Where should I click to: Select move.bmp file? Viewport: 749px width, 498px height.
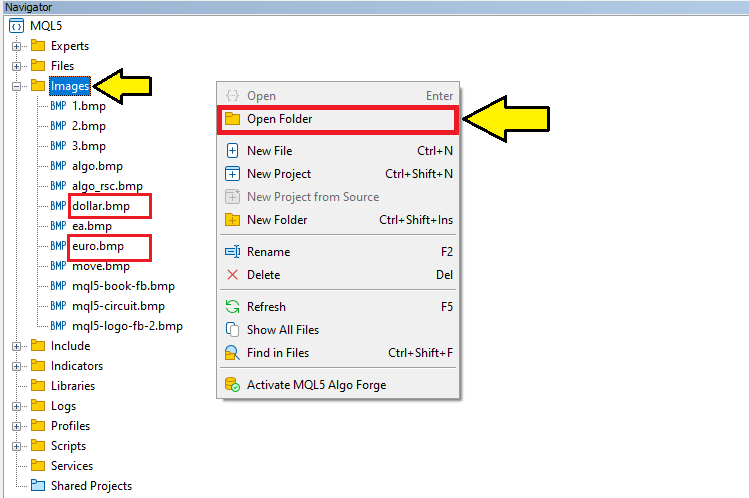(101, 266)
